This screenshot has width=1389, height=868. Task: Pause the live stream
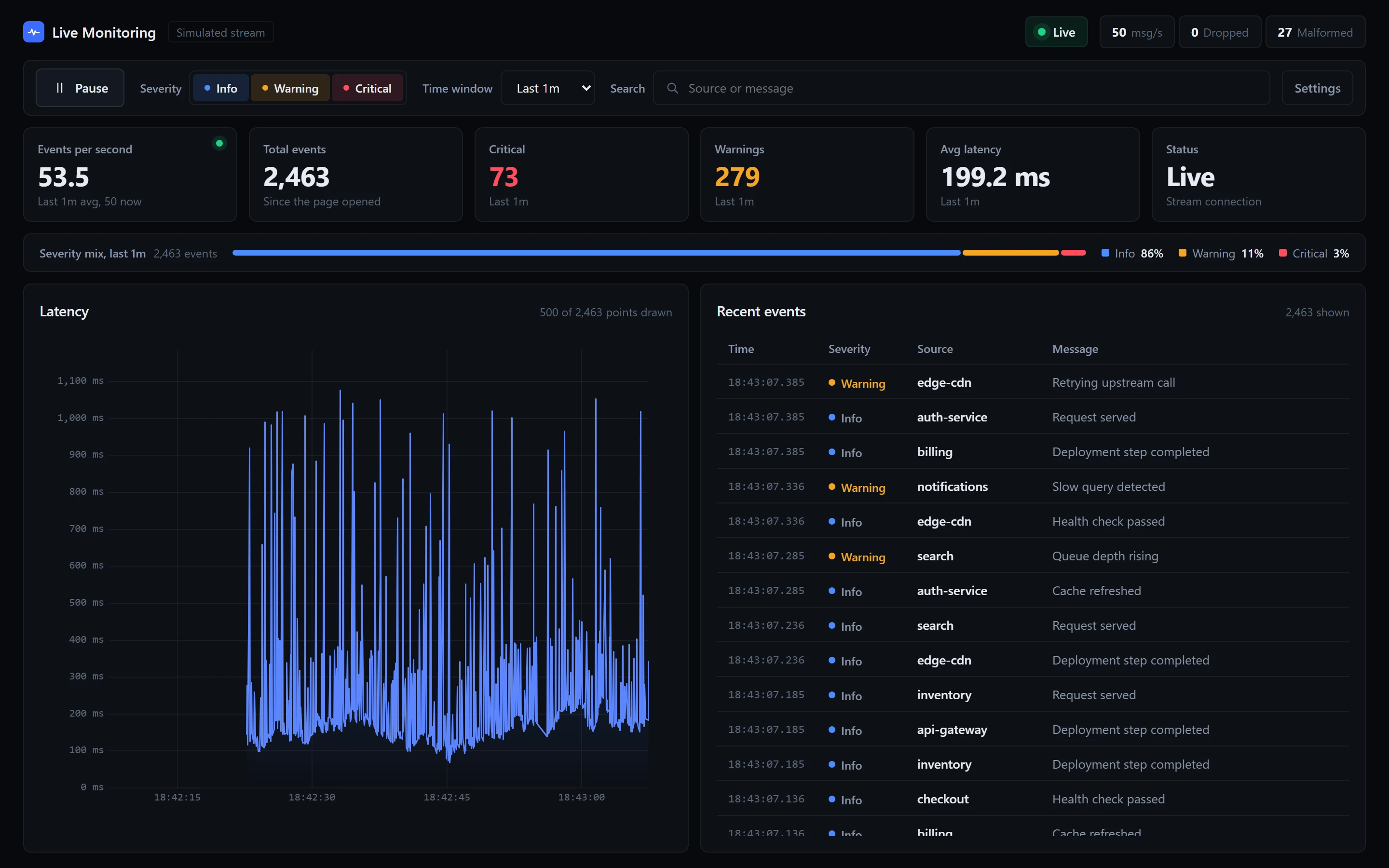point(80,88)
